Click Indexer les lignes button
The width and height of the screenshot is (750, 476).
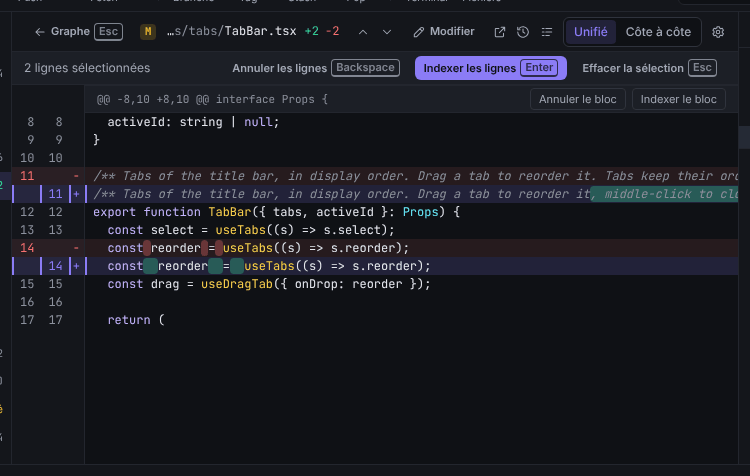click(491, 68)
